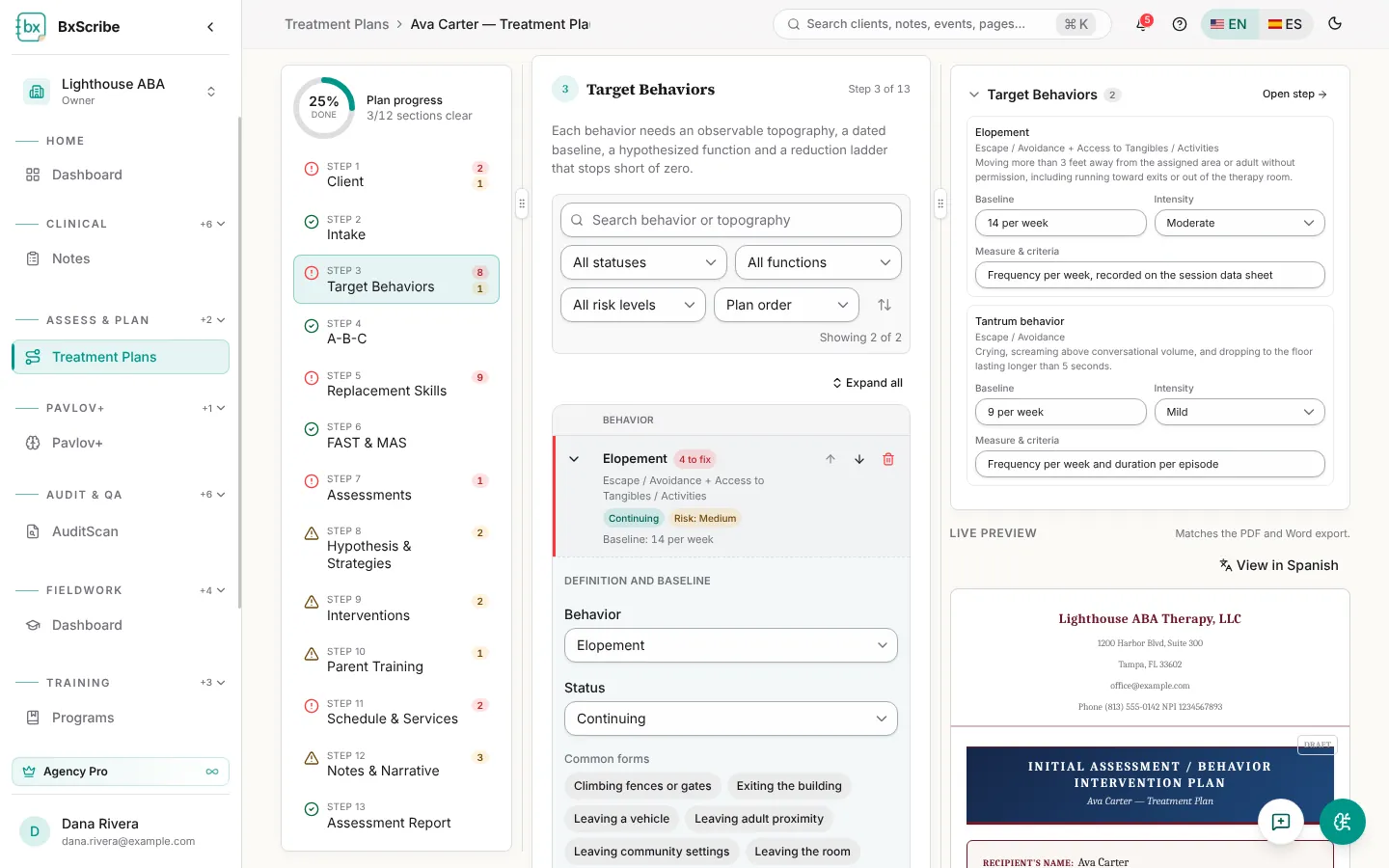Viewport: 1389px width, 868px height.
Task: Move Elopement behavior up with arrow
Action: [831, 459]
